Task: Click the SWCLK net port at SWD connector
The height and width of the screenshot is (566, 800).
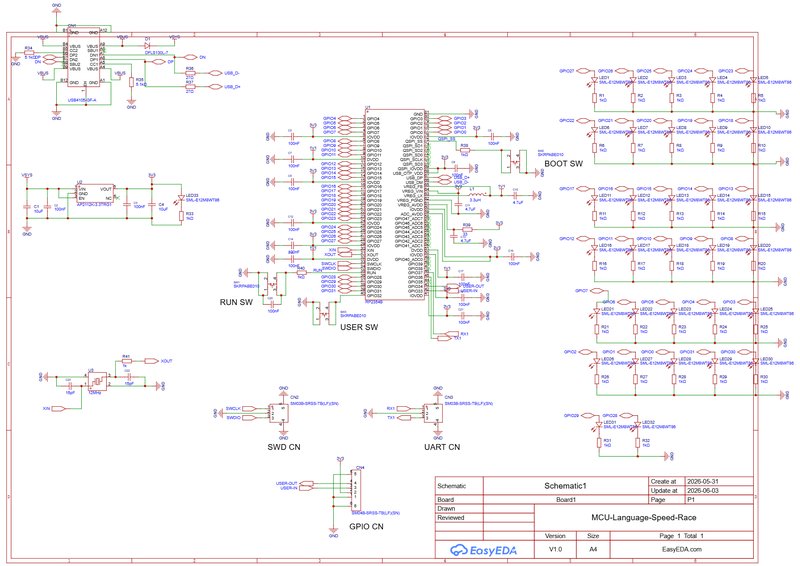Action: pyautogui.click(x=248, y=409)
